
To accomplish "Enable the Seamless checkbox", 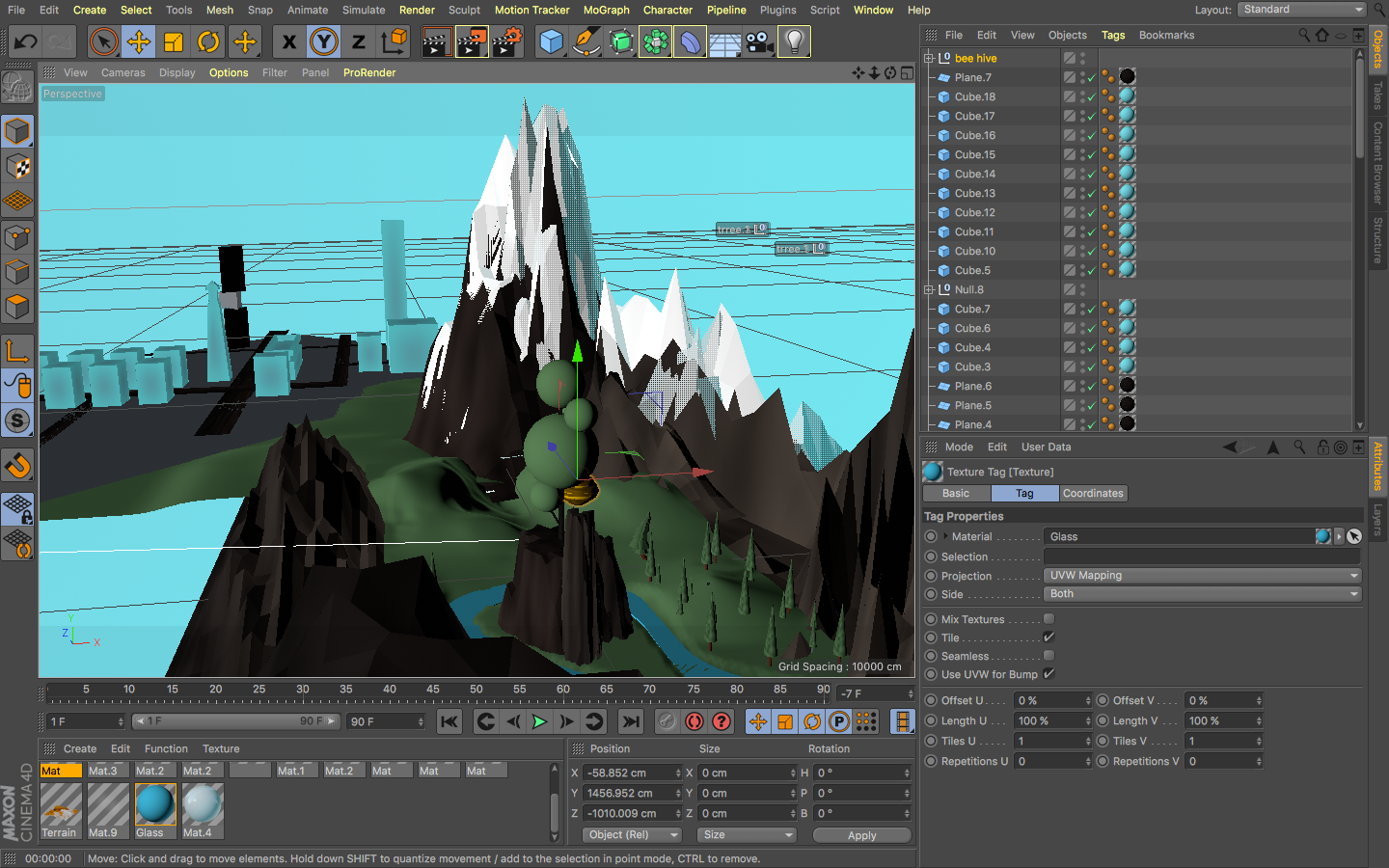I will 1049,656.
